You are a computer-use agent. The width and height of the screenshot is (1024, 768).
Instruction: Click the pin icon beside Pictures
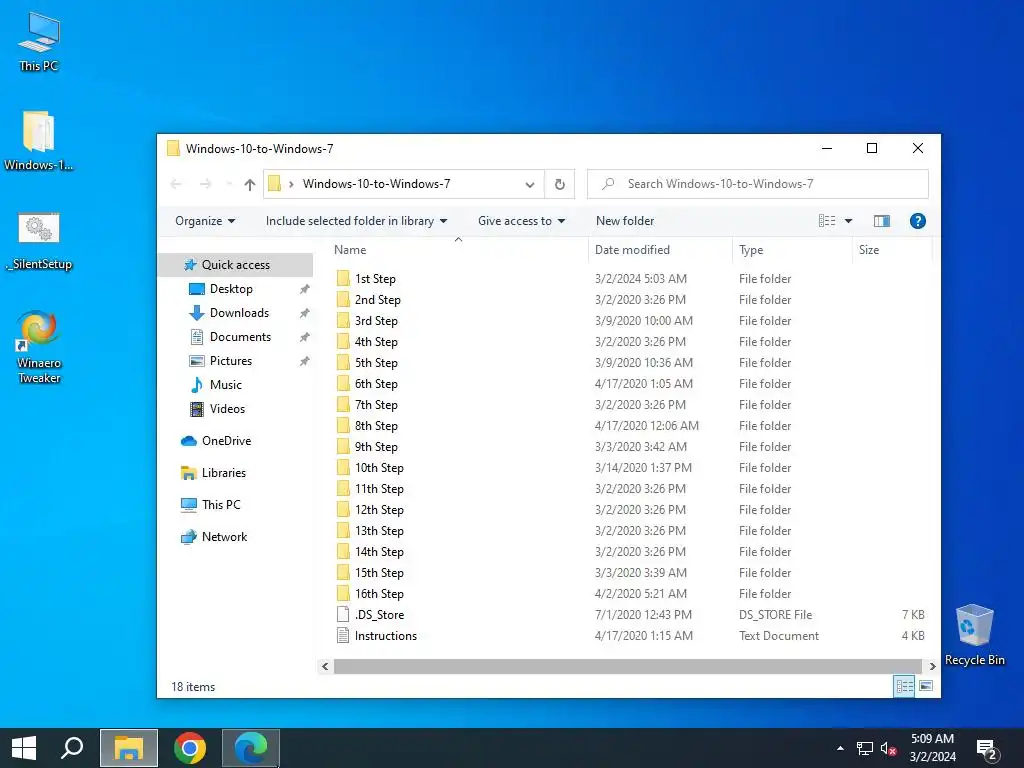[x=304, y=361]
